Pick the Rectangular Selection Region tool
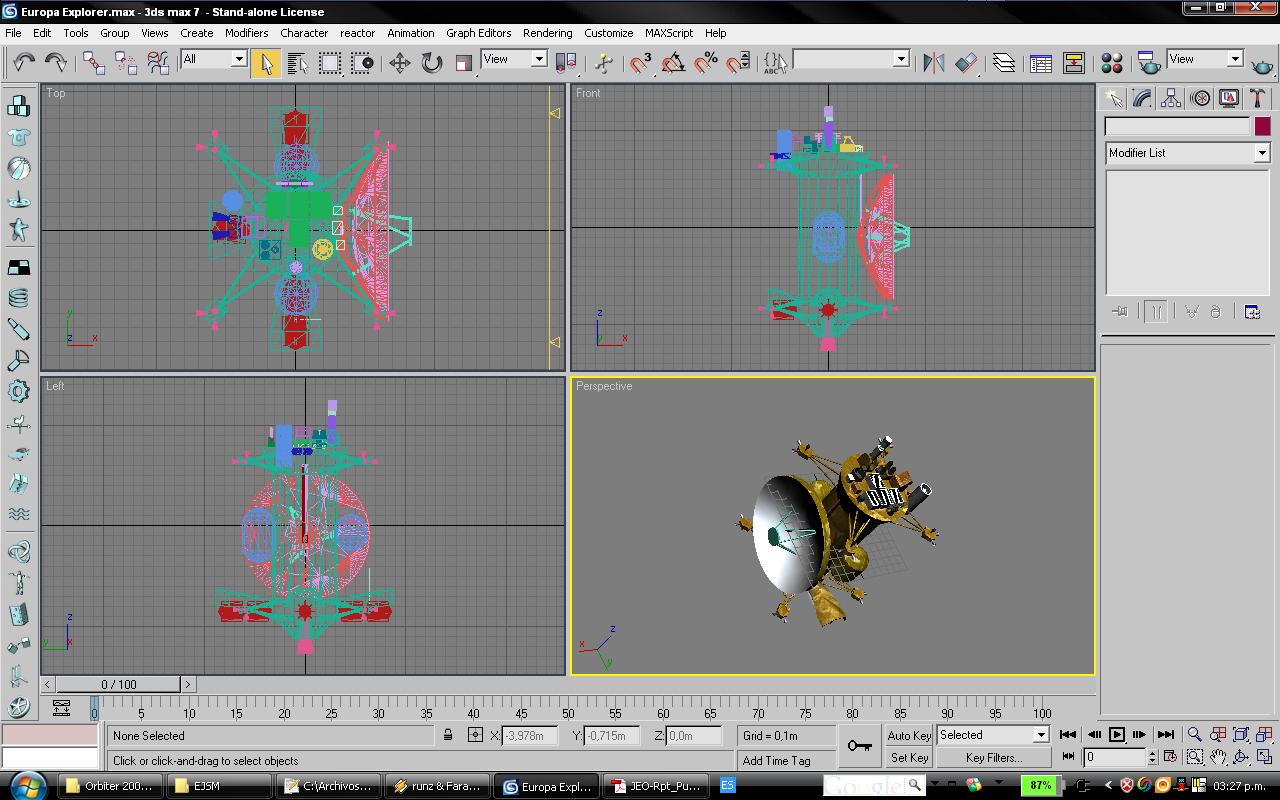 tap(330, 63)
